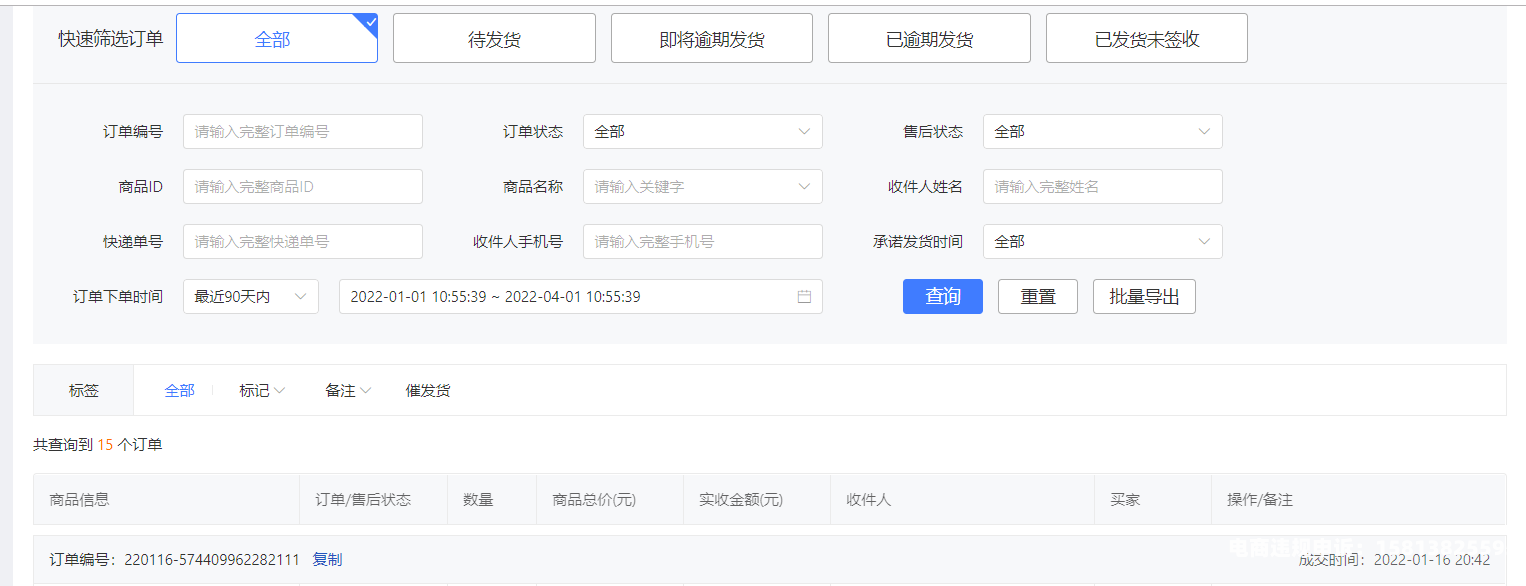Image resolution: width=1526 pixels, height=586 pixels.
Task: Focus the 订单编号 input field
Action: (302, 132)
